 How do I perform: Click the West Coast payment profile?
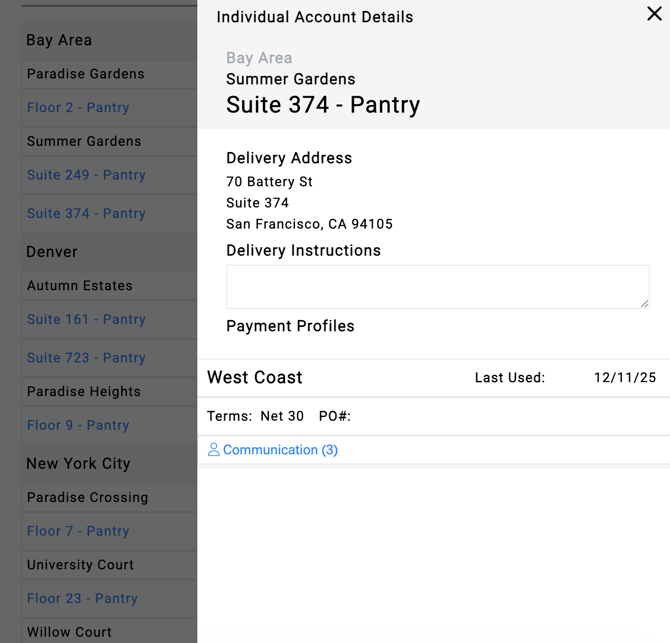tap(255, 378)
